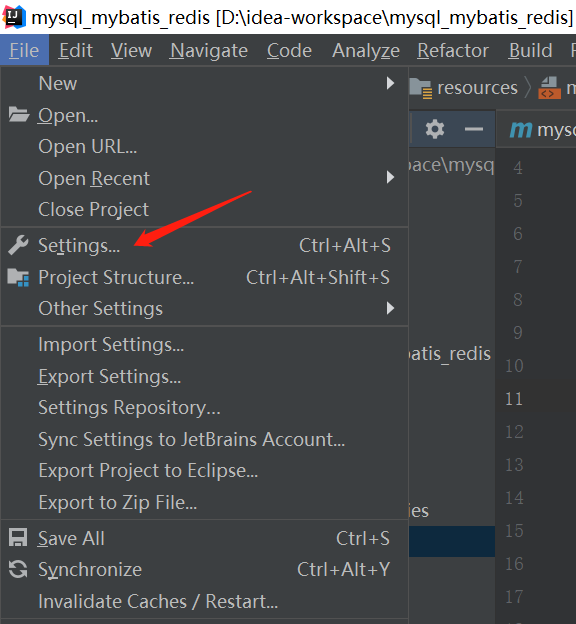Viewport: 576px width, 624px height.
Task: Click the Project Structure folder icon
Action: tap(18, 277)
